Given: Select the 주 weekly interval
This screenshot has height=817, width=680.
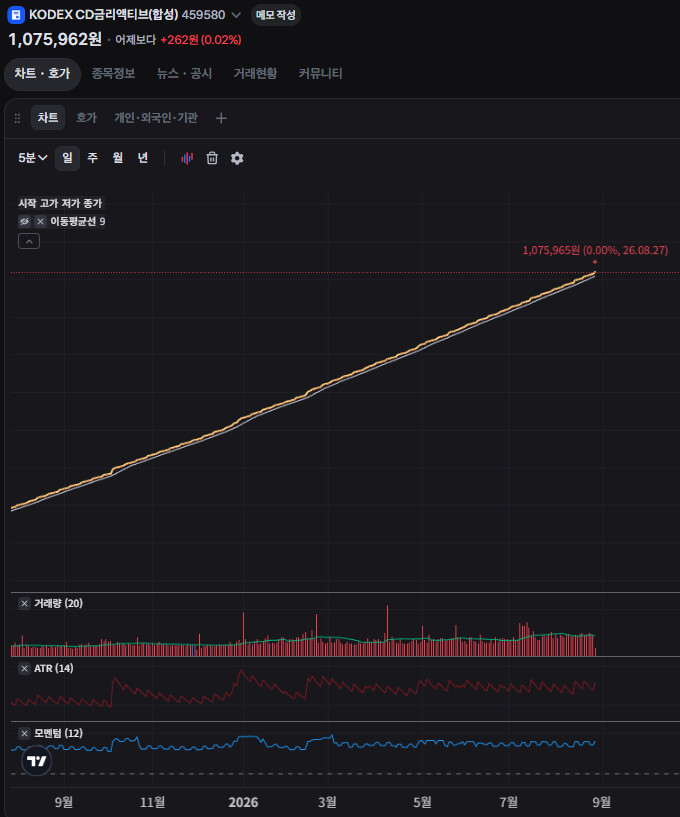Looking at the screenshot, I should 93,158.
